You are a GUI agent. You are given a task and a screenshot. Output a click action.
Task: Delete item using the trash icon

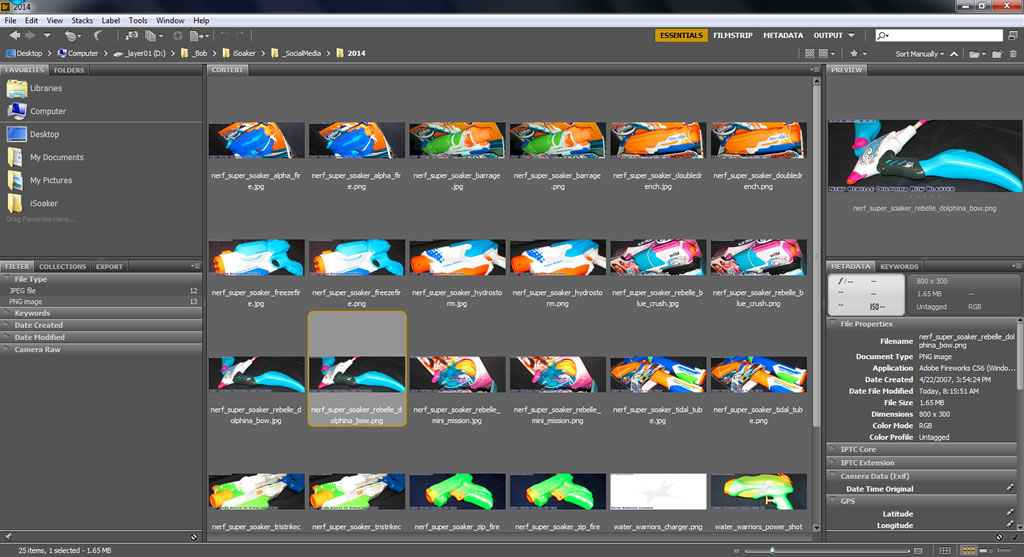(1013, 54)
